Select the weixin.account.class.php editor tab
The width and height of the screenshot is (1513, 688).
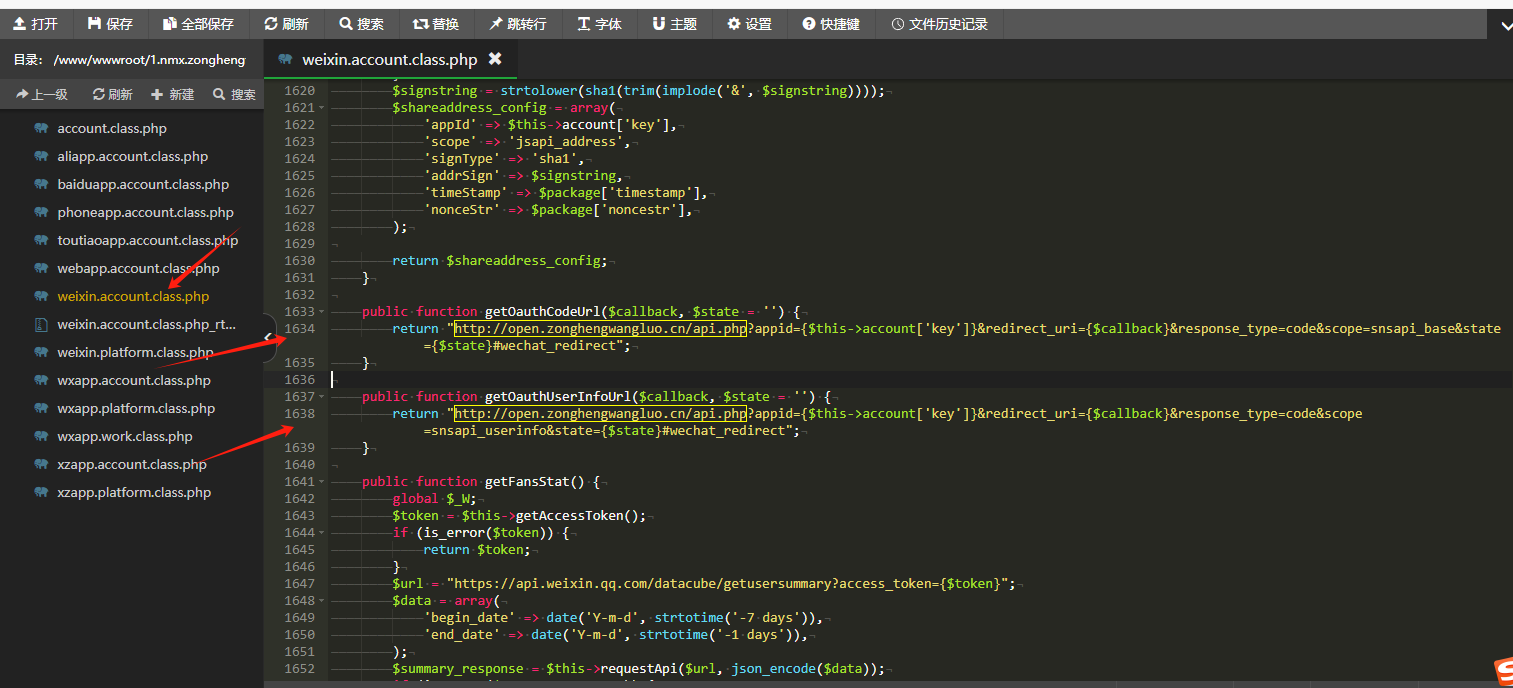pos(390,60)
